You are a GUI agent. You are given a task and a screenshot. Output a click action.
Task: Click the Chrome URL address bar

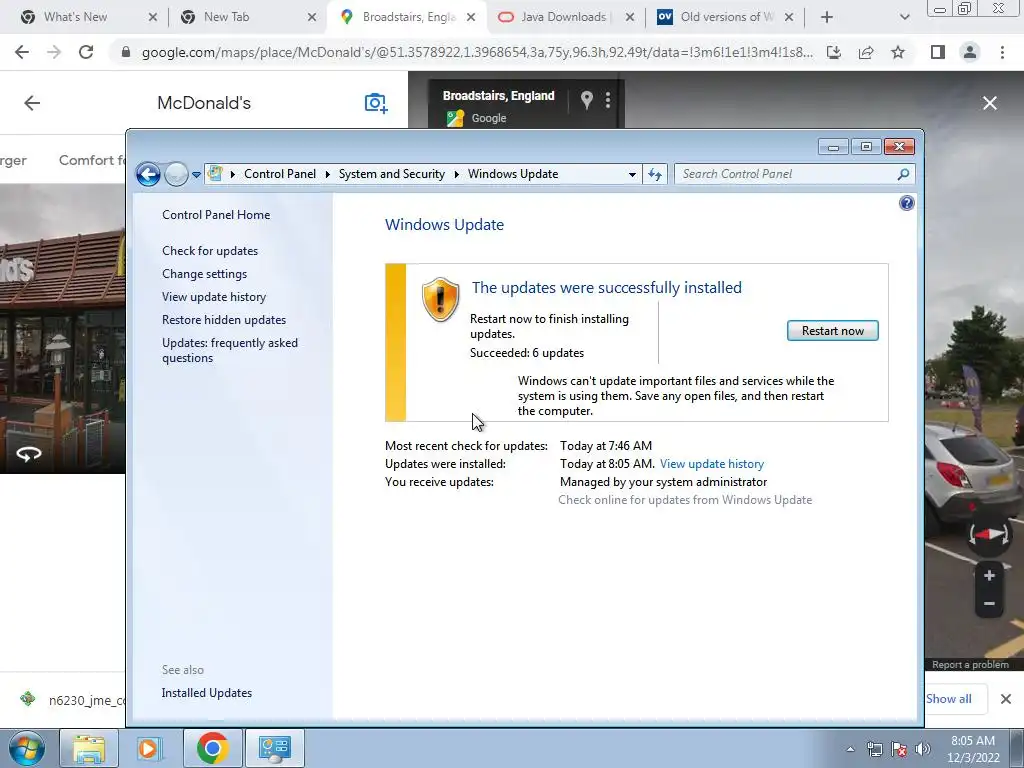477,52
